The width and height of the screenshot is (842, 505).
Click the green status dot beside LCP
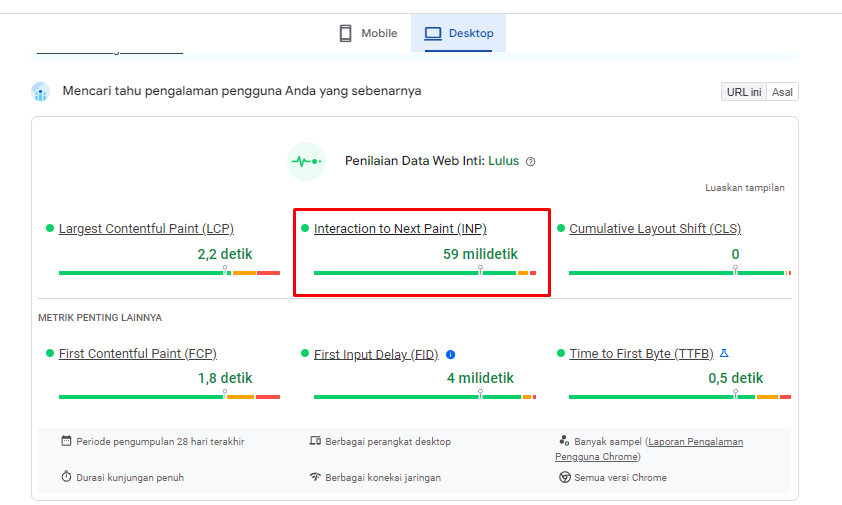(x=50, y=228)
